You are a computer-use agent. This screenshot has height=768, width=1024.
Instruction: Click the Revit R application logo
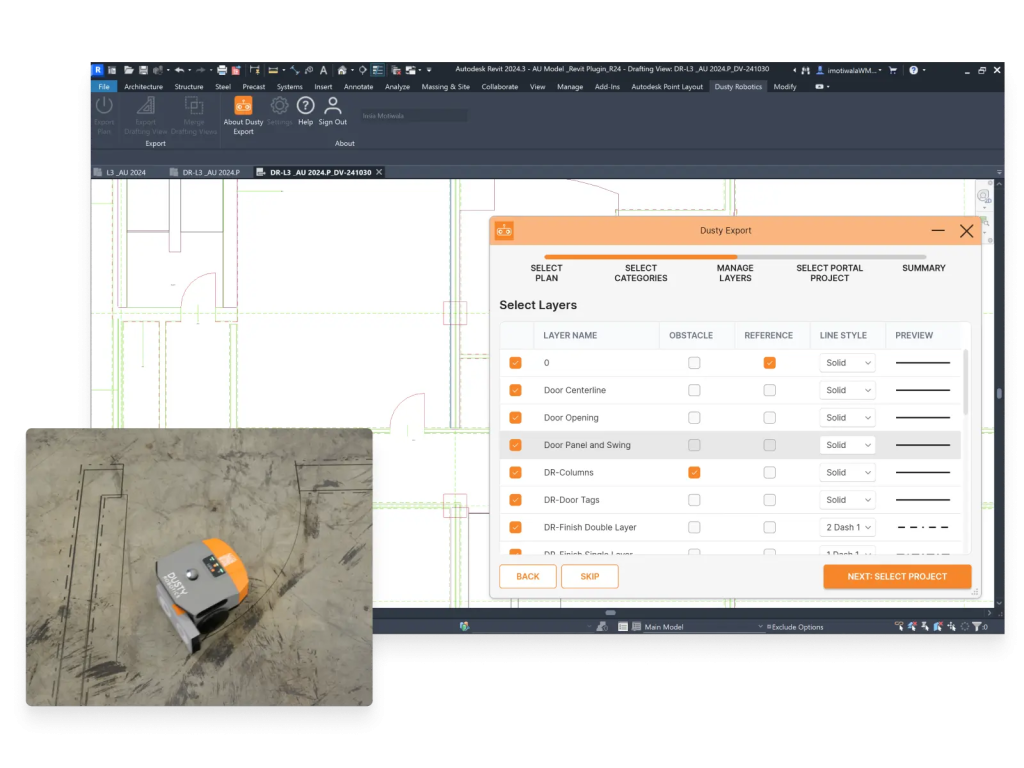[98, 70]
